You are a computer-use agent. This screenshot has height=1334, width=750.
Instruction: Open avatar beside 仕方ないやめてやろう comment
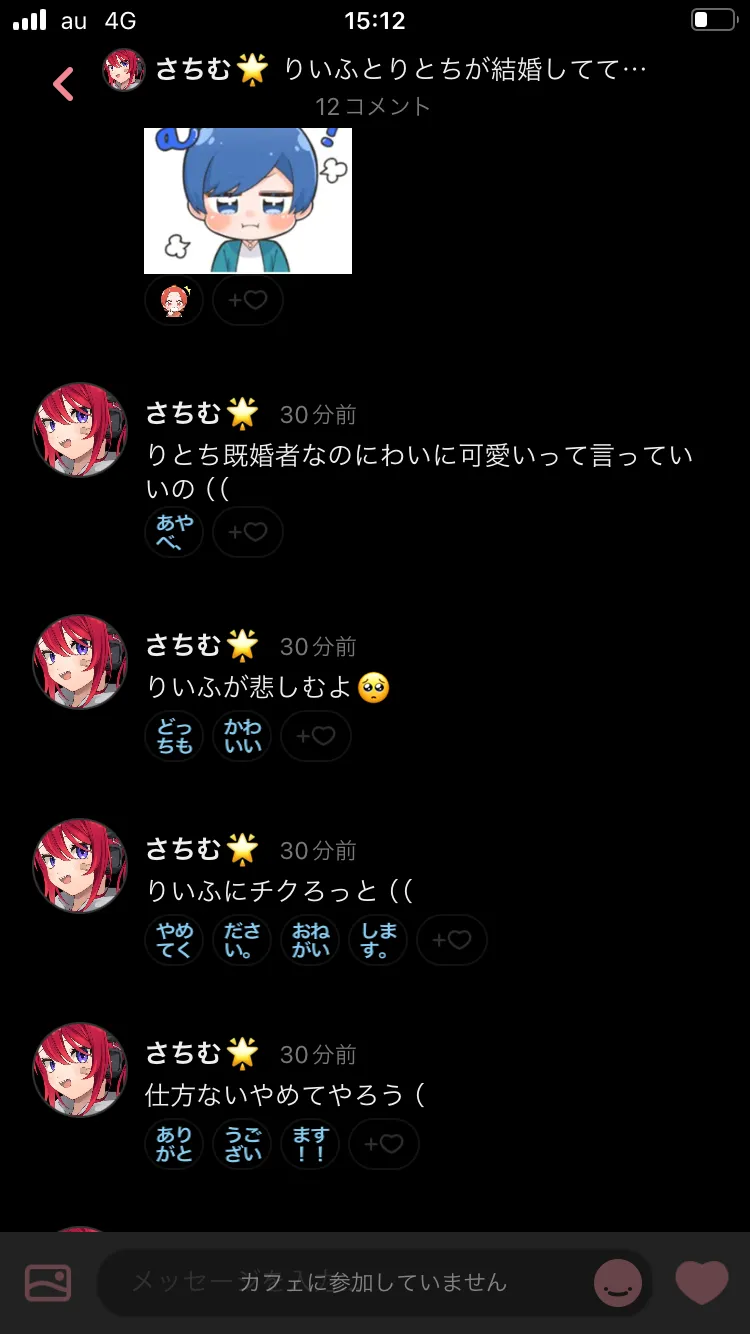[x=81, y=1070]
